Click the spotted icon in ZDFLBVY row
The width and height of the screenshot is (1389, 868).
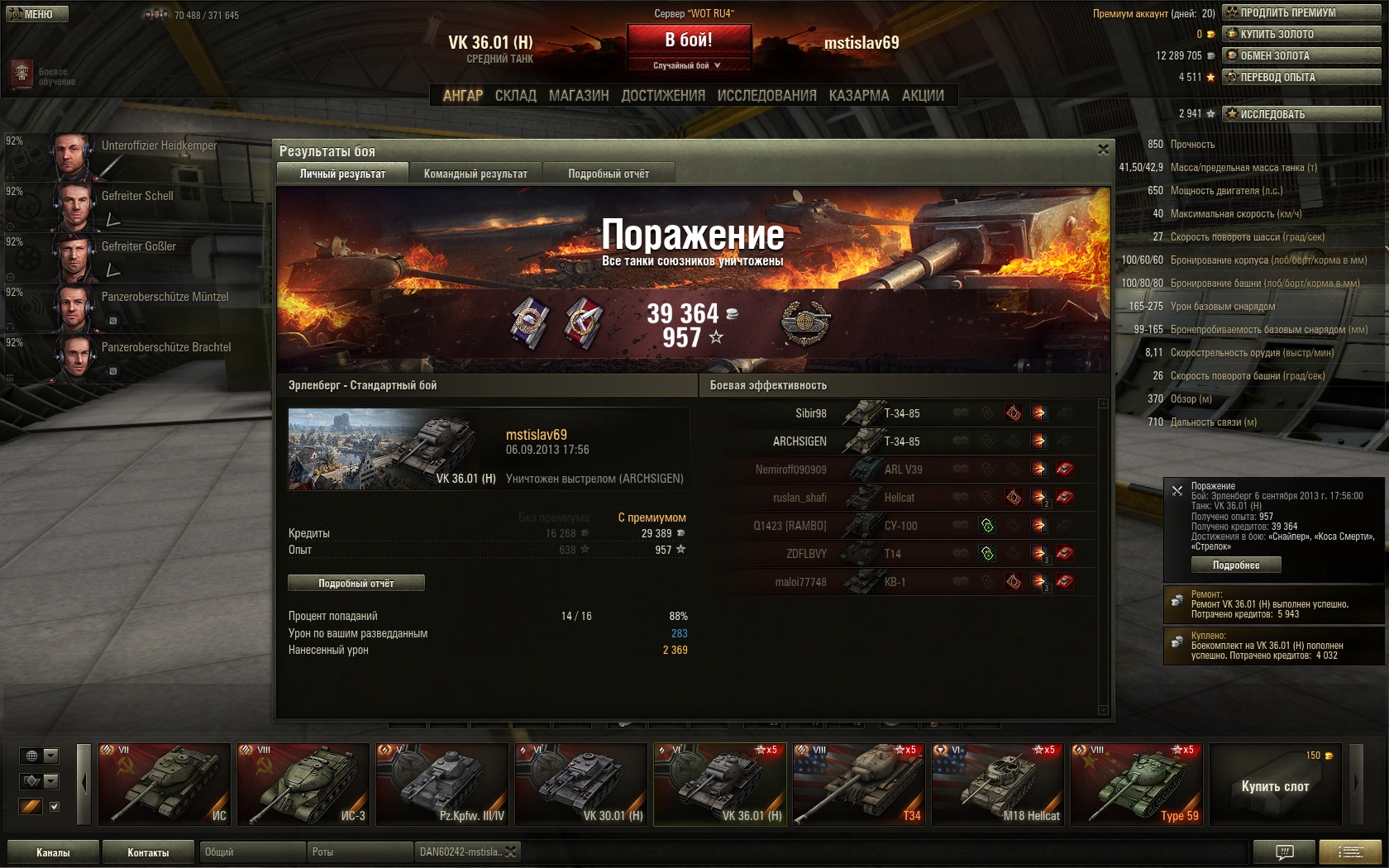click(987, 554)
